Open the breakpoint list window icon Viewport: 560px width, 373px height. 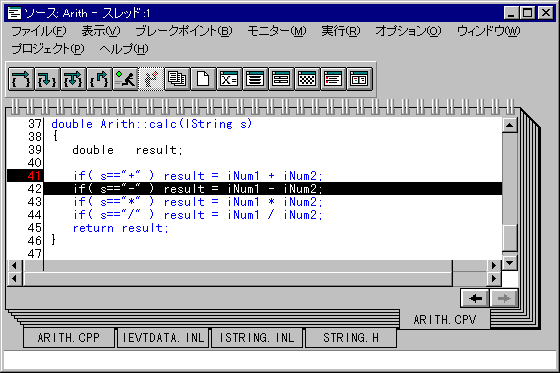click(333, 79)
